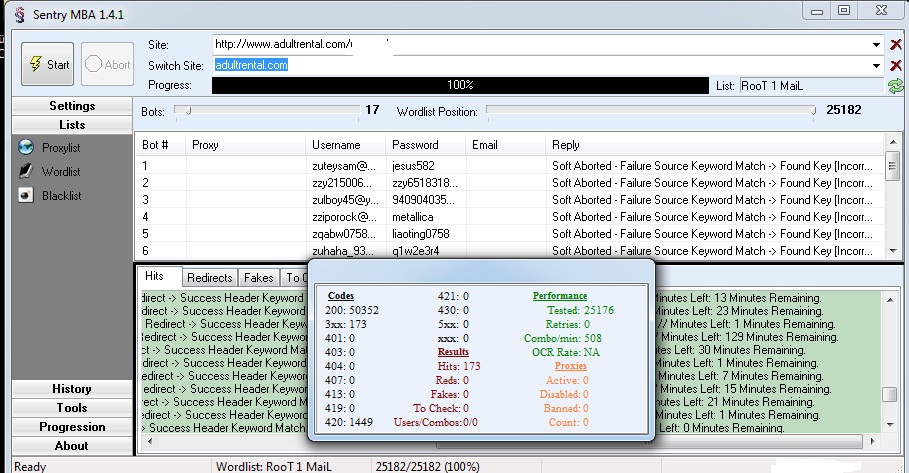The width and height of the screenshot is (909, 473).
Task: Click the Abort button
Action: coord(107,64)
